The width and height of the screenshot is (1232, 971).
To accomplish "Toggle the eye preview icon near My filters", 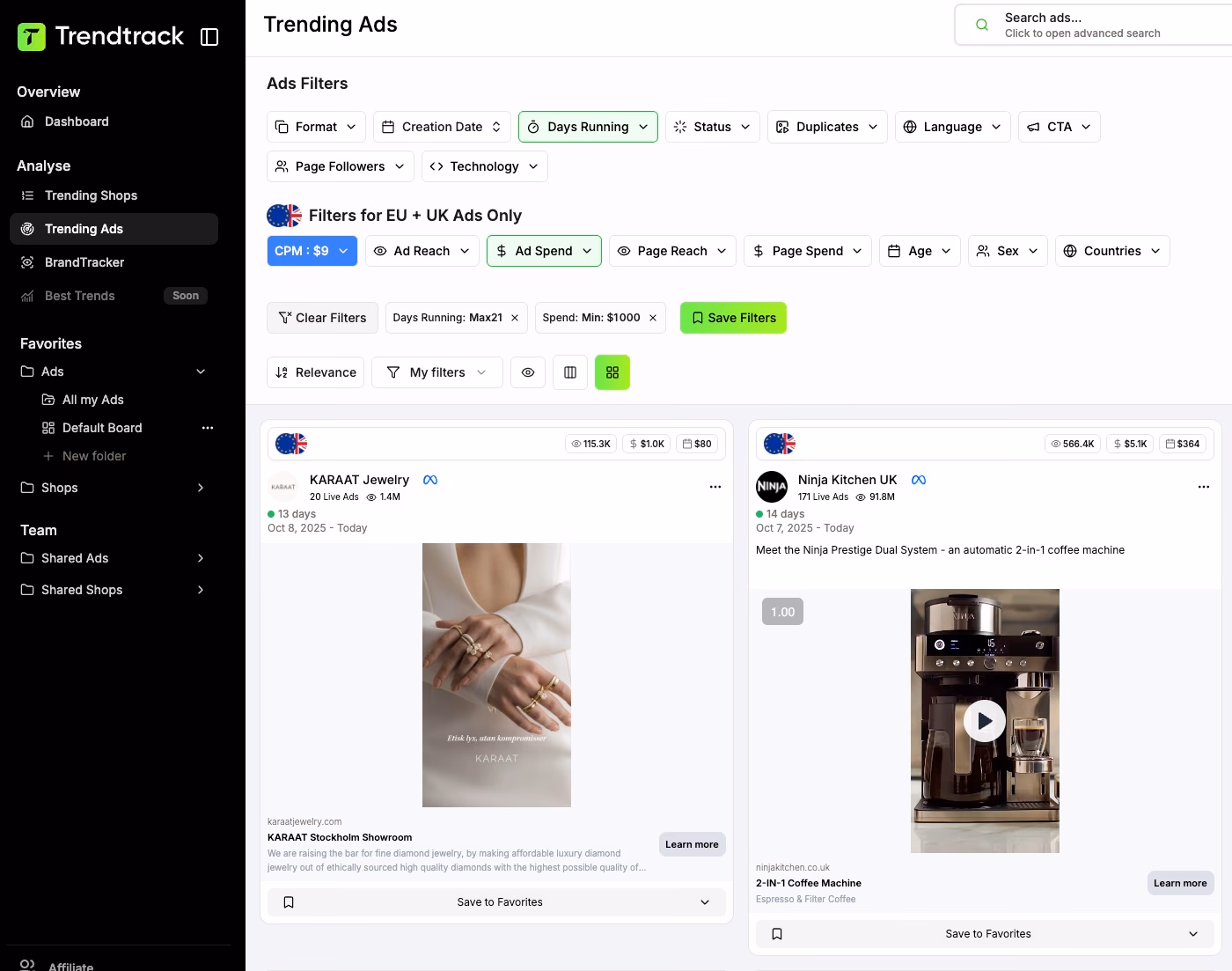I will [527, 371].
